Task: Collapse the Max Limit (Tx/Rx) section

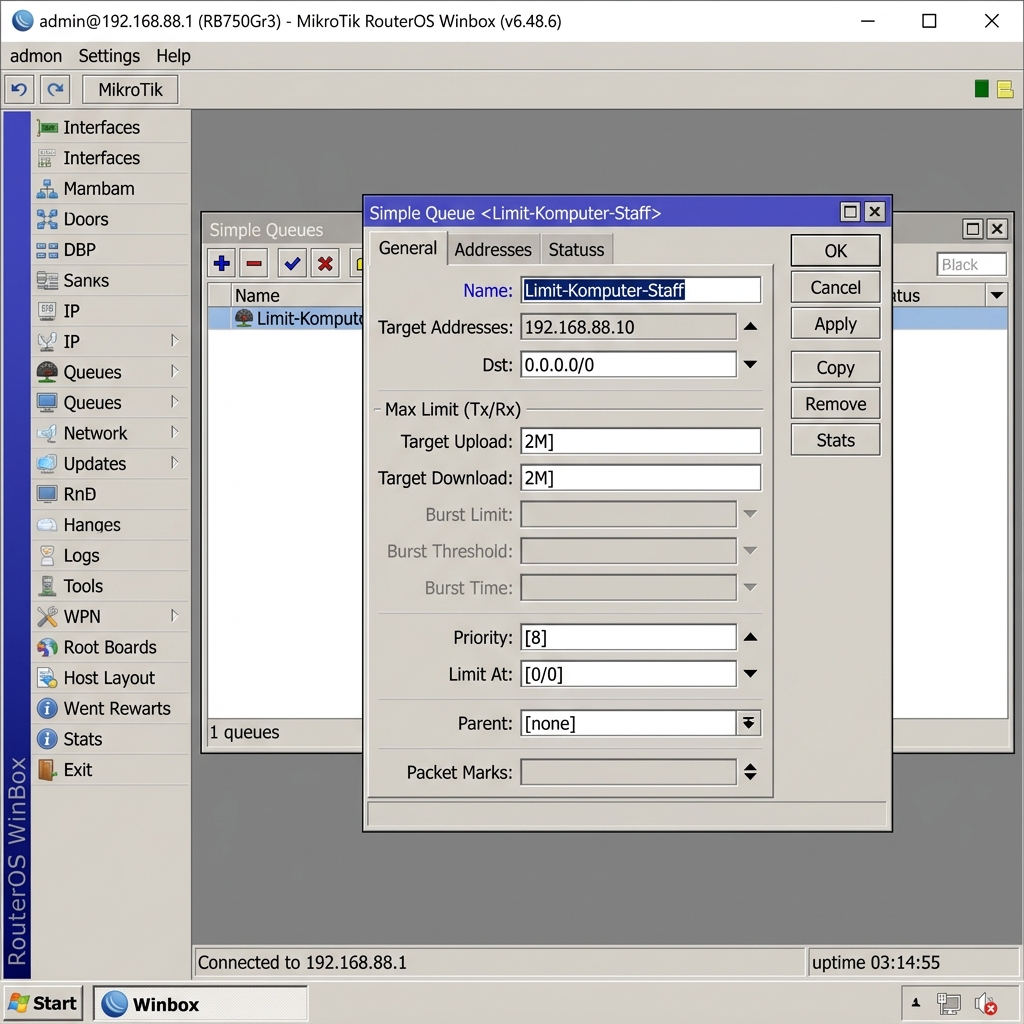Action: 377,410
